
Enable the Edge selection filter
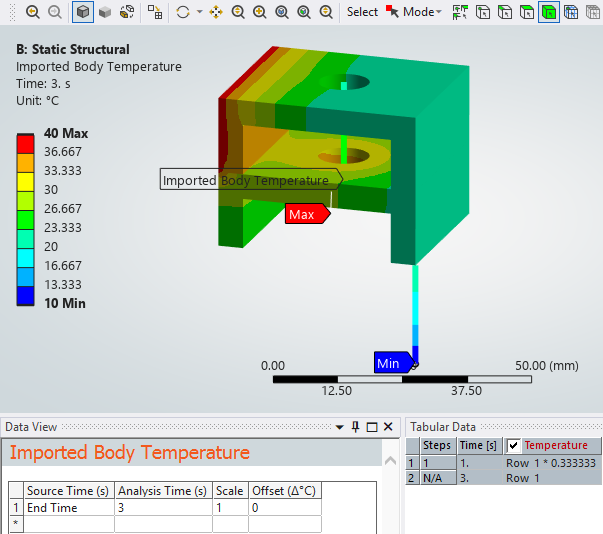505,12
